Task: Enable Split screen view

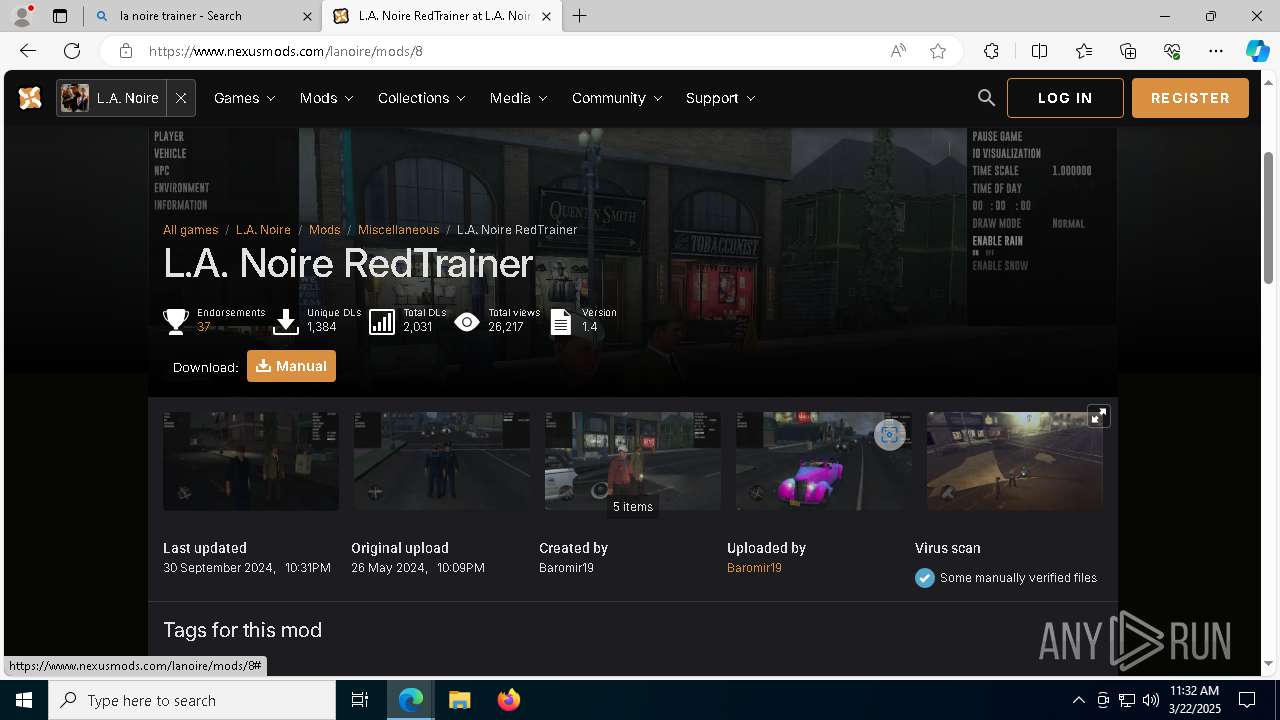Action: tap(1039, 51)
